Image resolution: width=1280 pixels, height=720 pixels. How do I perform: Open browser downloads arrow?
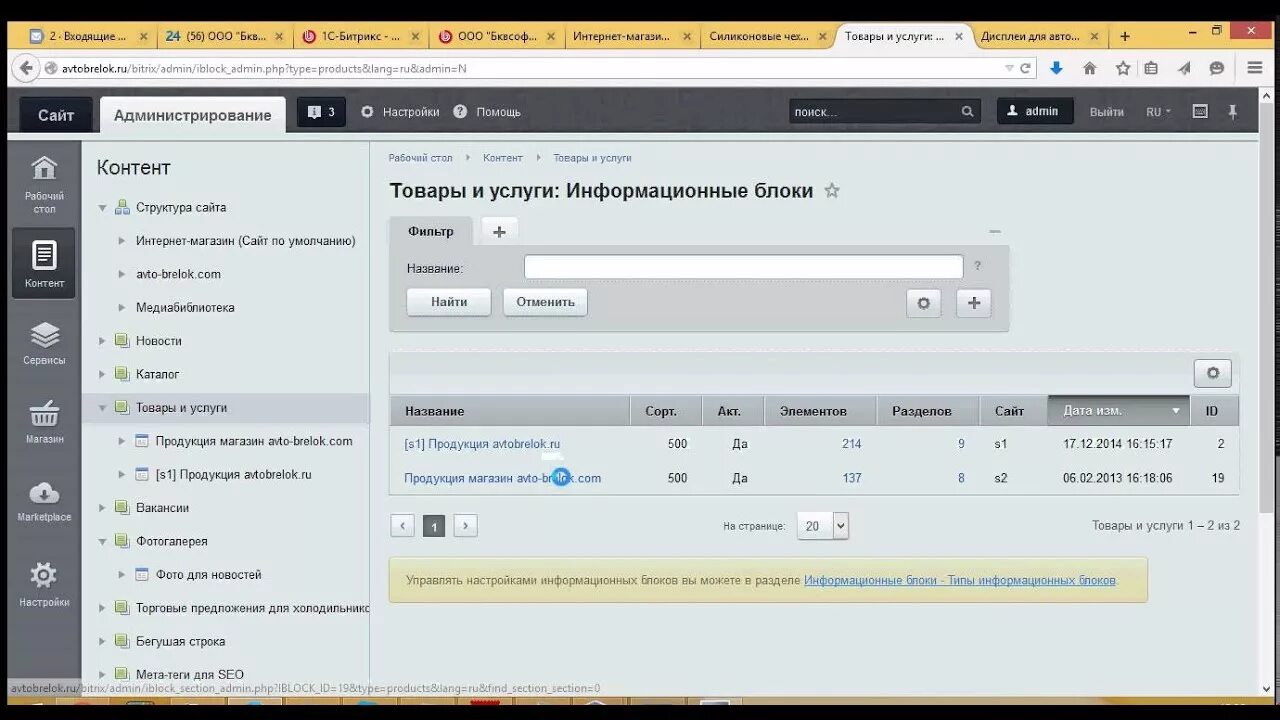1056,68
